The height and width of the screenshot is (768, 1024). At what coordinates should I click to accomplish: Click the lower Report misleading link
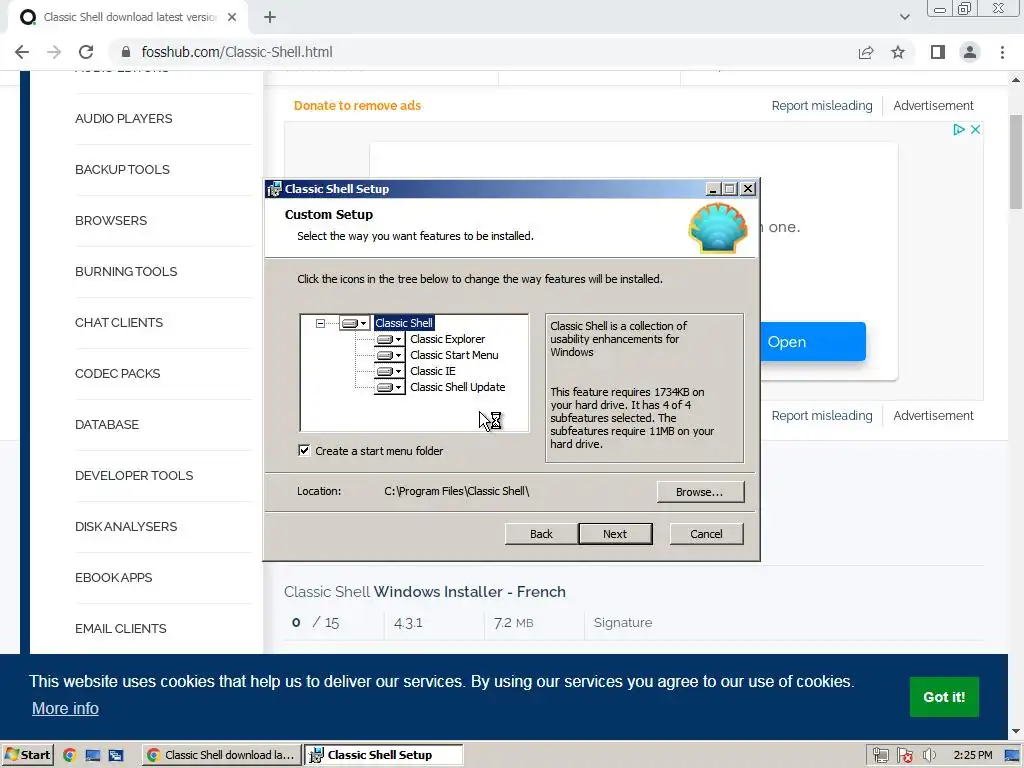(822, 416)
